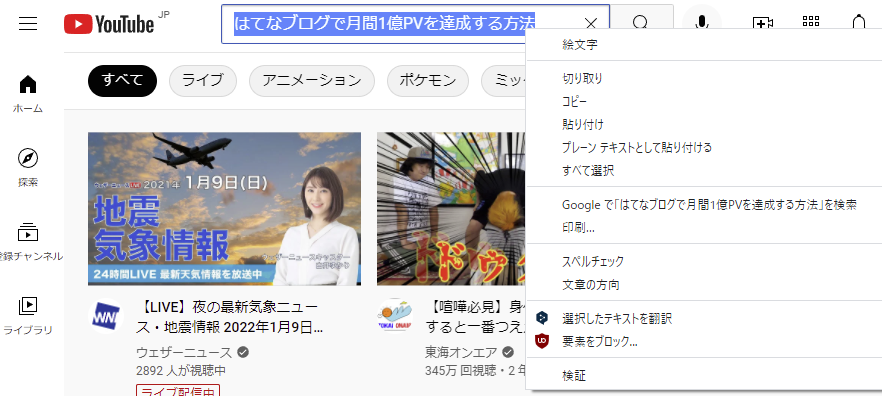The width and height of the screenshot is (882, 396).
Task: Open the 【喧嘩必見】 video title
Action: click(x=475, y=317)
